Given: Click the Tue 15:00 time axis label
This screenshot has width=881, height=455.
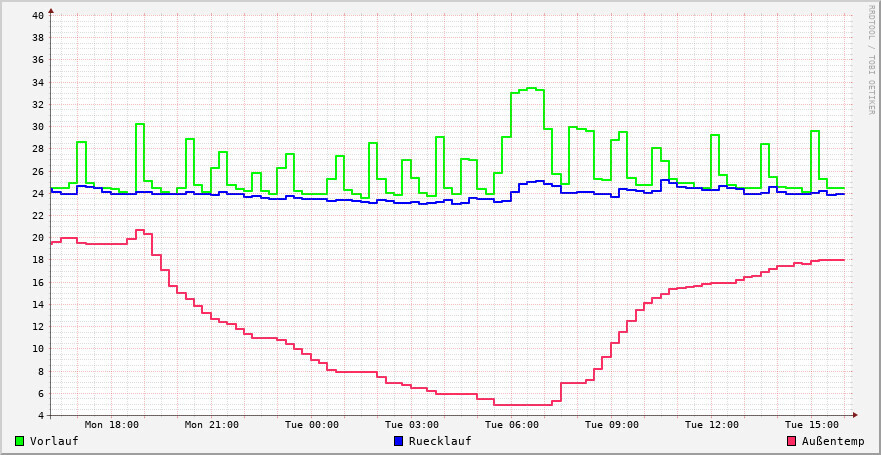Looking at the screenshot, I should point(812,425).
